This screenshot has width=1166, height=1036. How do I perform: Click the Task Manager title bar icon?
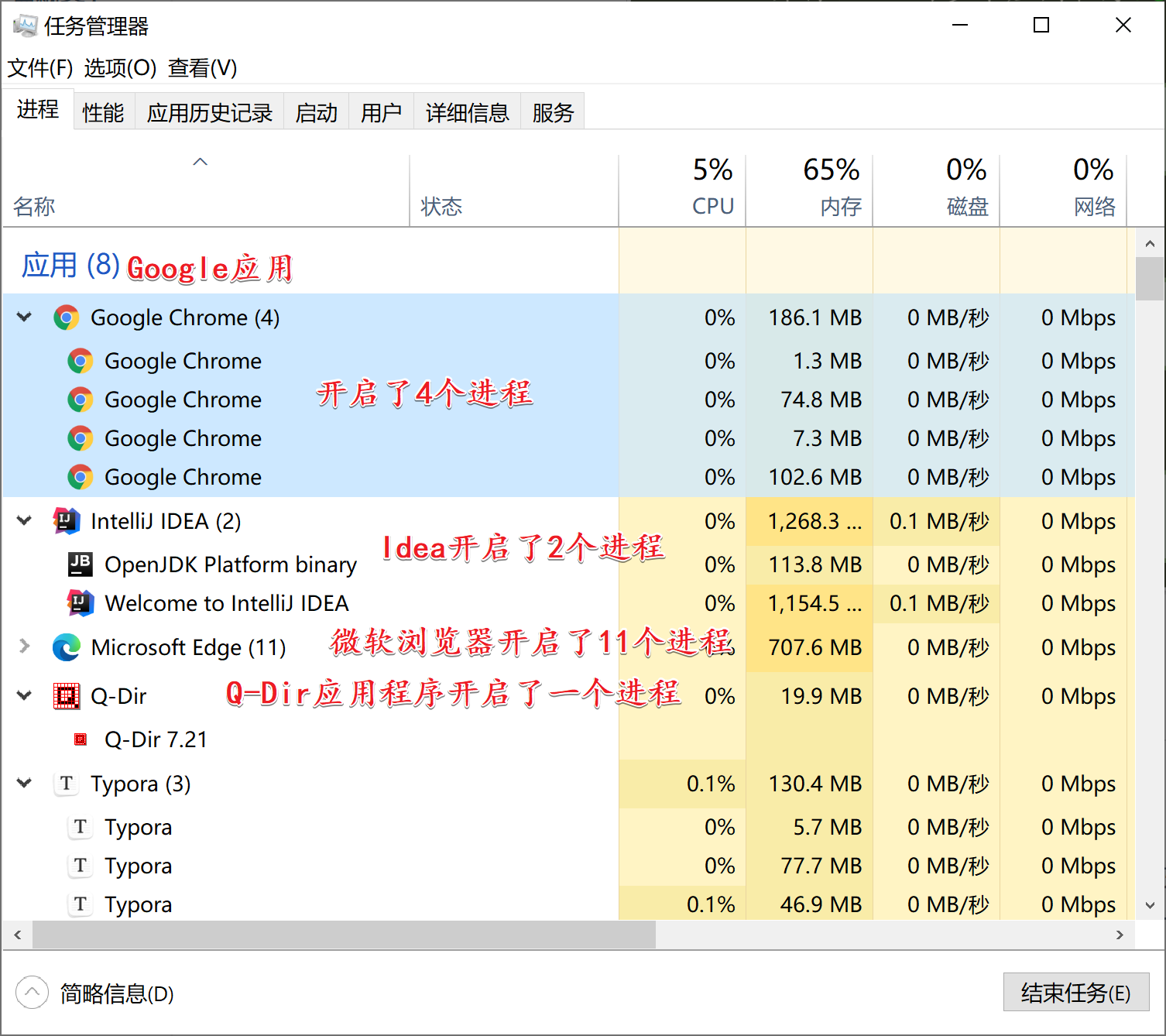25,26
